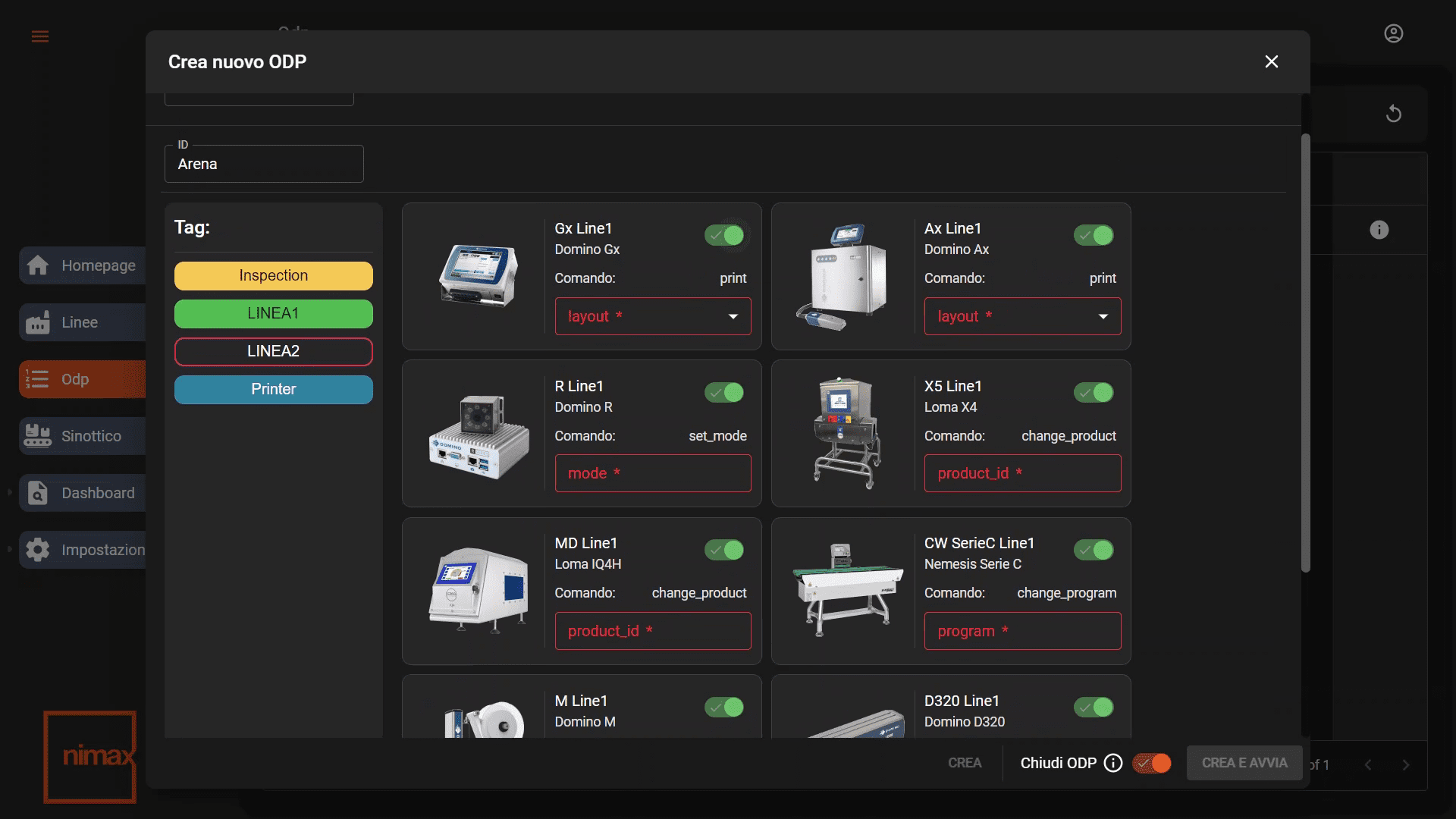Open Ax Line1 layout dropdown

(1022, 316)
